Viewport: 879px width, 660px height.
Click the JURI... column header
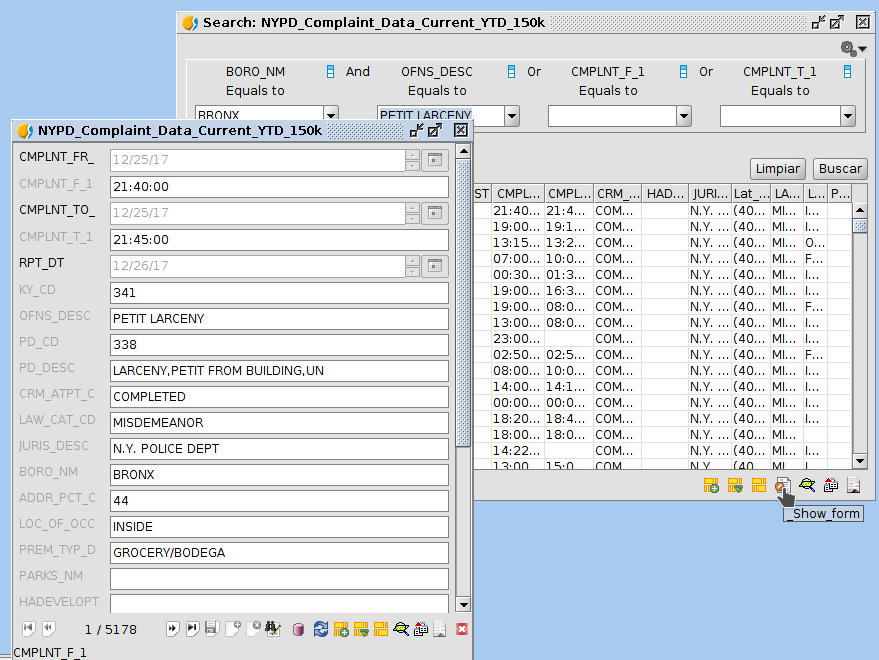tap(709, 193)
